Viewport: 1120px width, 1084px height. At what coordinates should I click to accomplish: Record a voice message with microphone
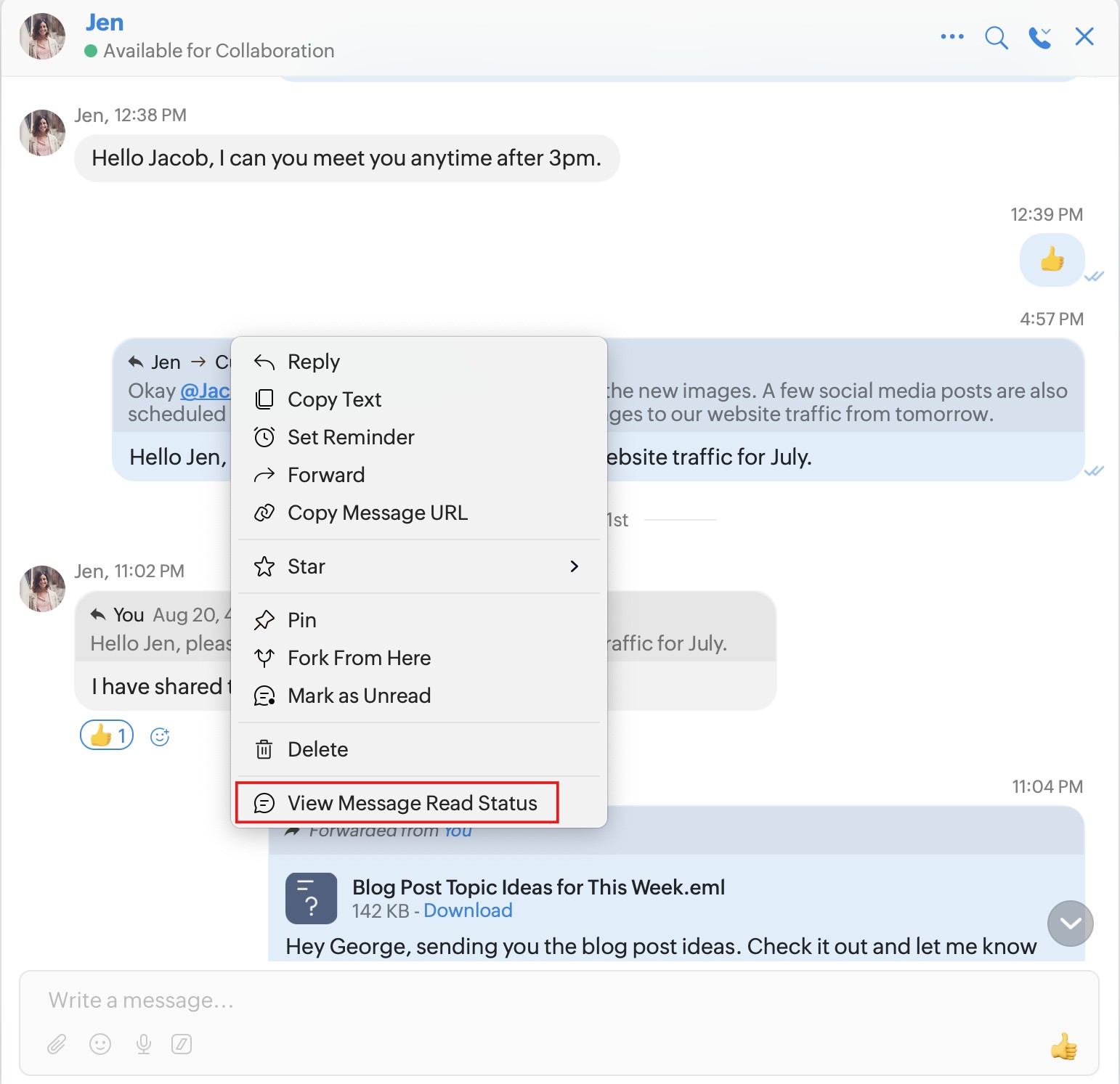tap(144, 1044)
